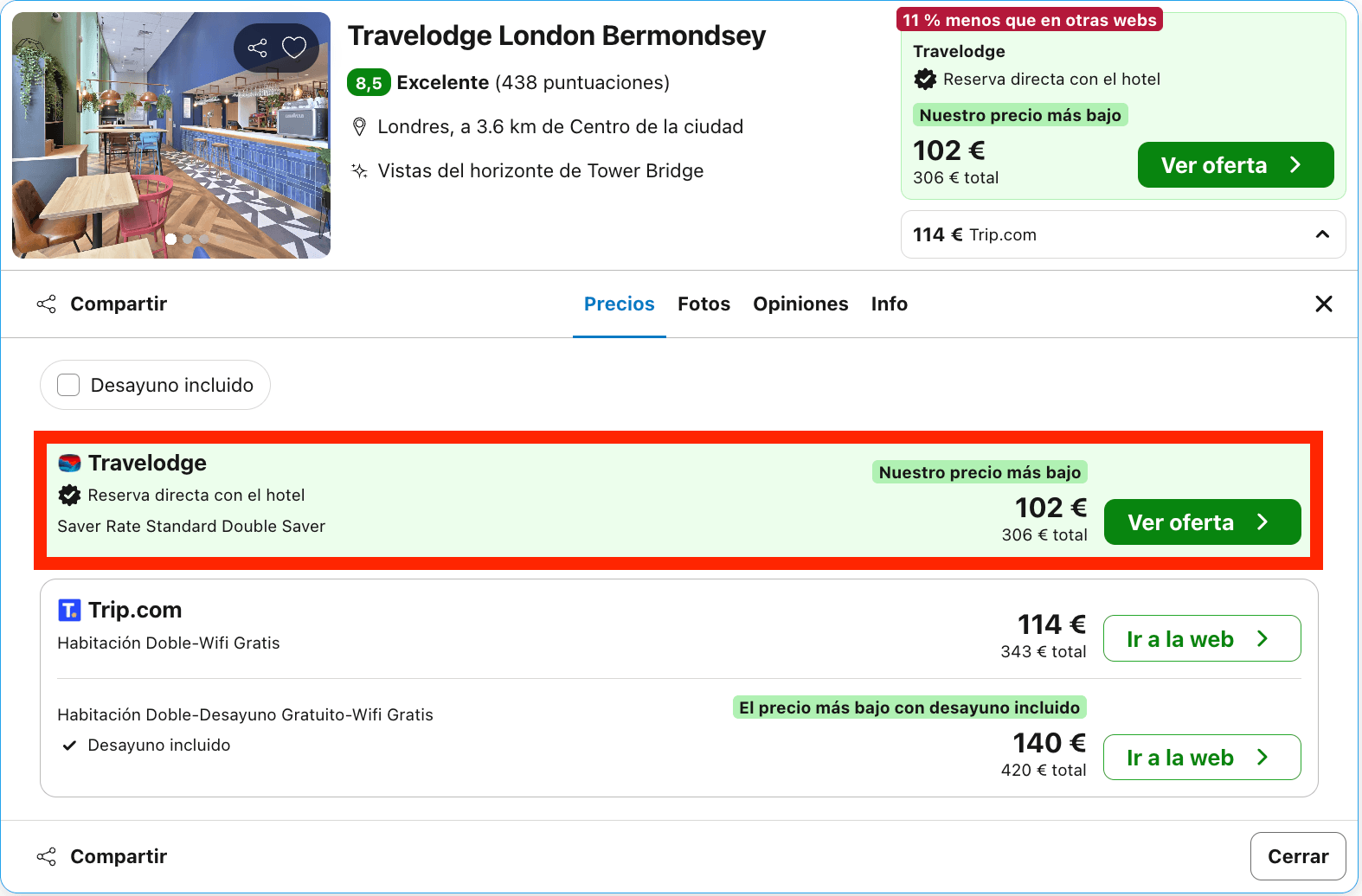The image size is (1362, 896).
Task: Click share icon beside top Compartir
Action: tap(47, 304)
